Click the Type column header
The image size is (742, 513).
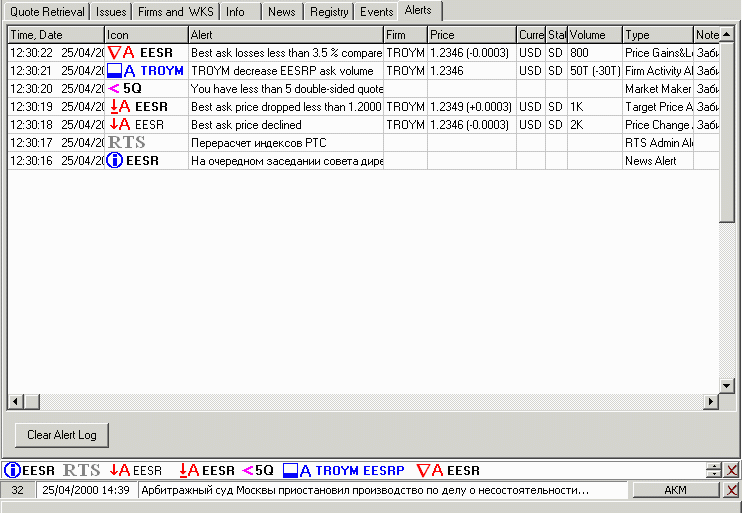coord(658,35)
